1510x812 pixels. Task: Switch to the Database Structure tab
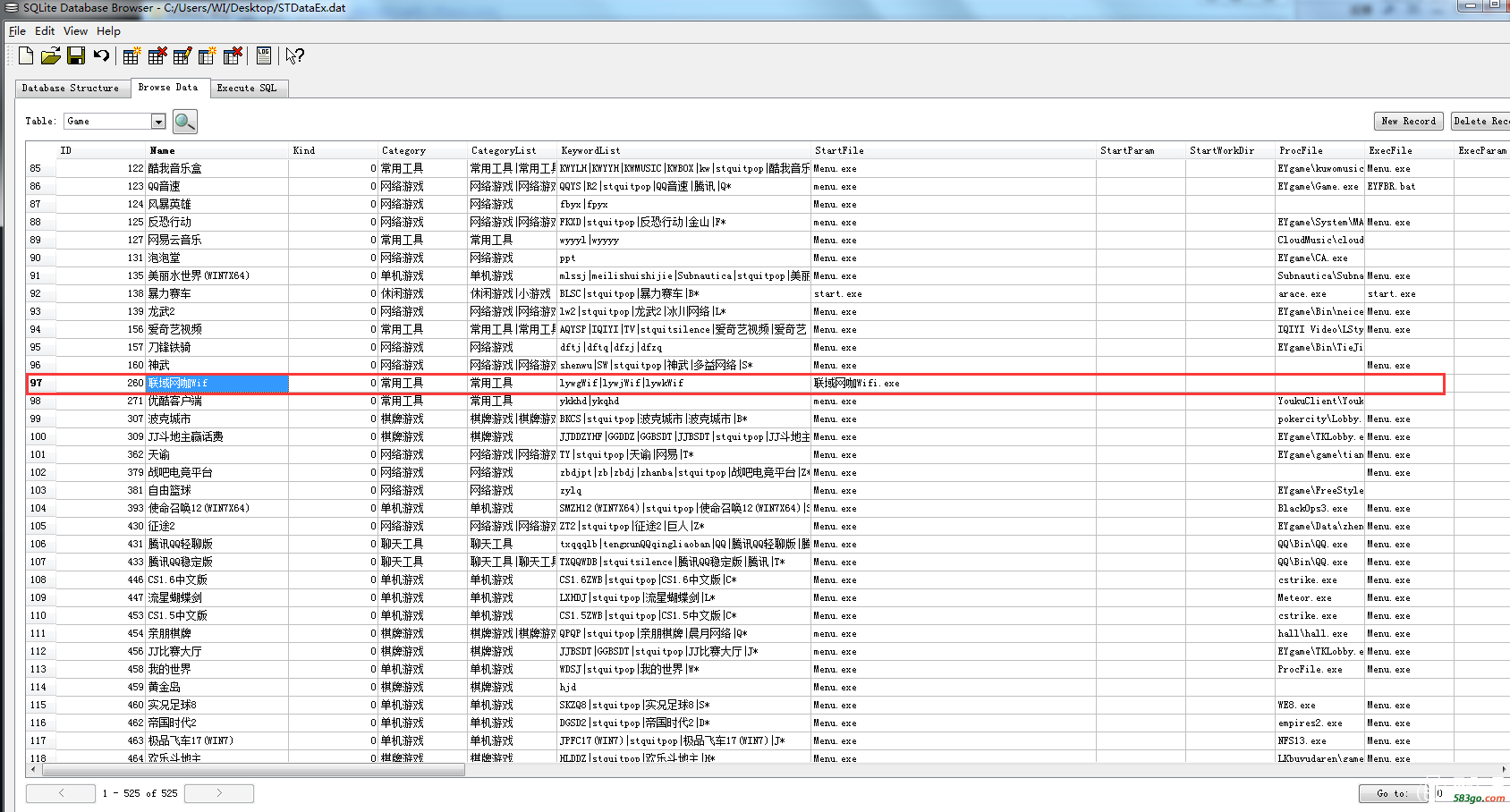(71, 88)
